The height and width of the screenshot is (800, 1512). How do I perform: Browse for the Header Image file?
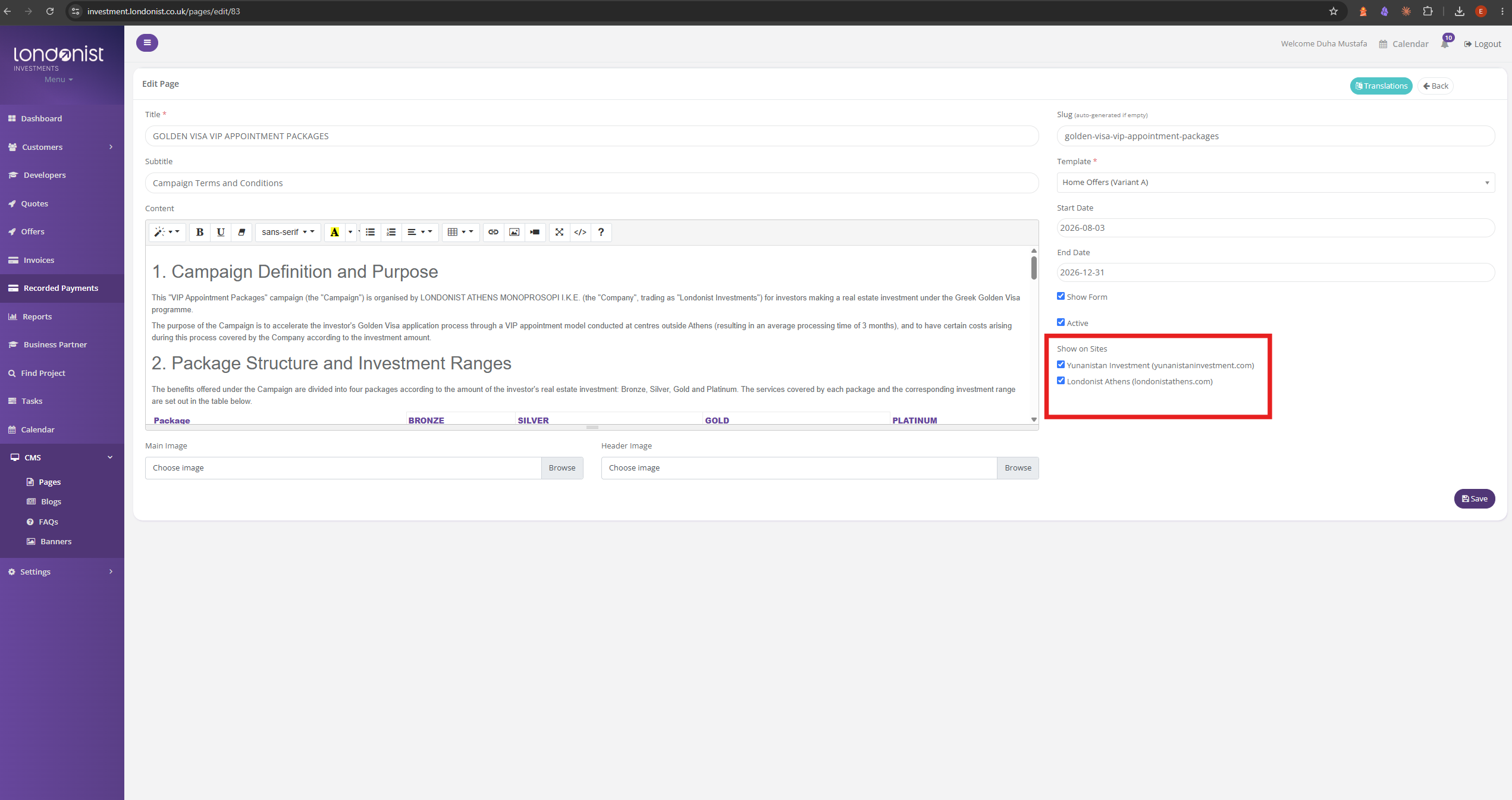1018,468
